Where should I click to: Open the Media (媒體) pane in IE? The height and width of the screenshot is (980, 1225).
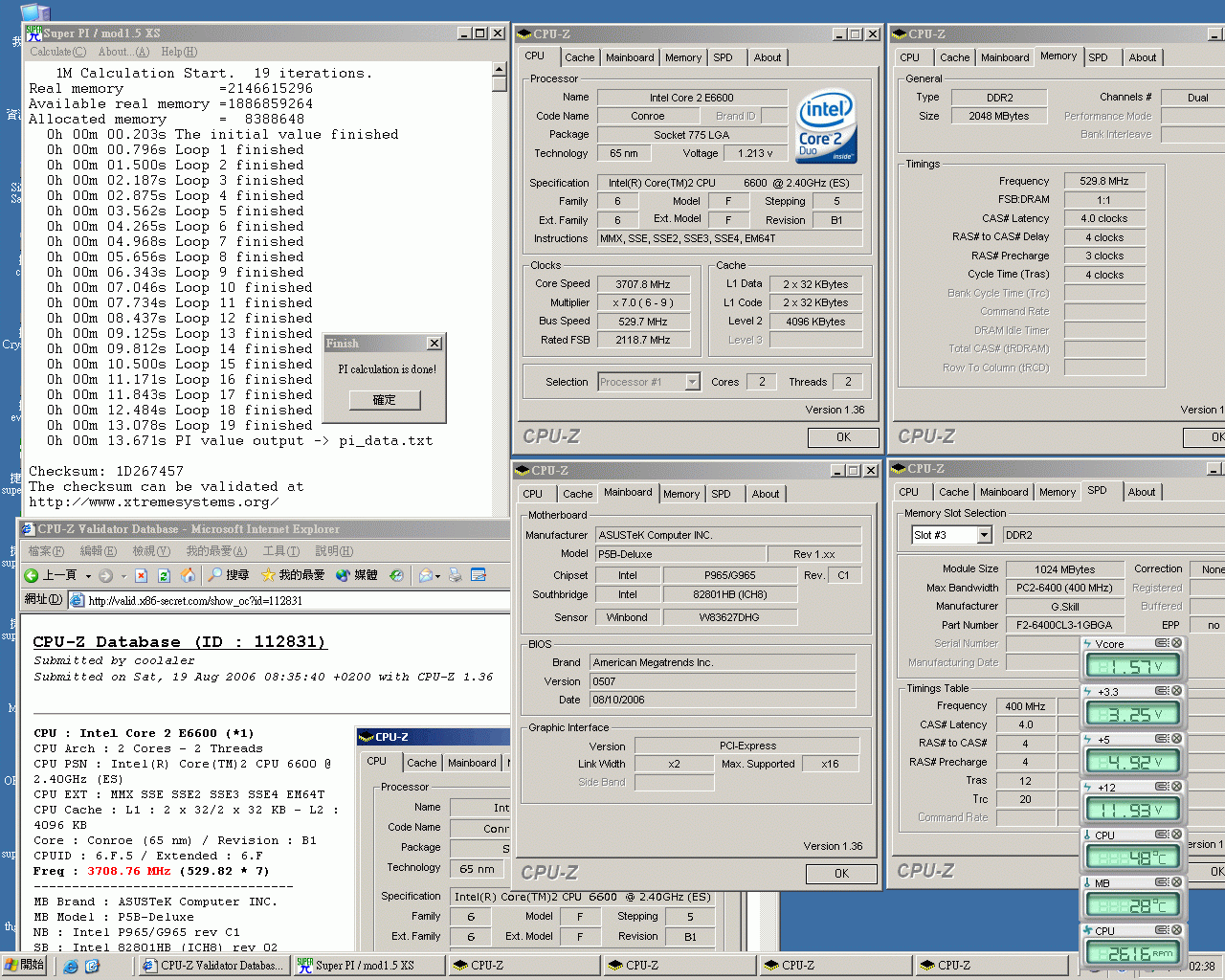(357, 575)
